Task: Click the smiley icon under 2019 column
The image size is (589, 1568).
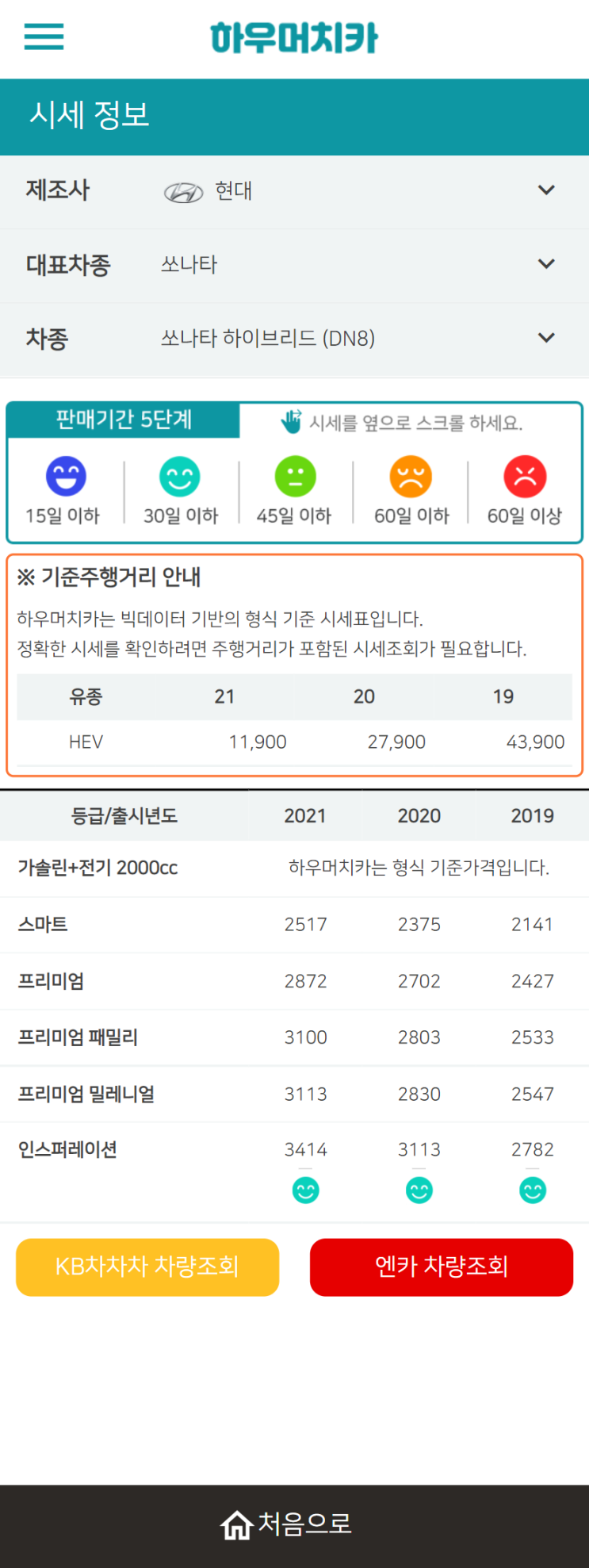Action: tap(533, 1190)
